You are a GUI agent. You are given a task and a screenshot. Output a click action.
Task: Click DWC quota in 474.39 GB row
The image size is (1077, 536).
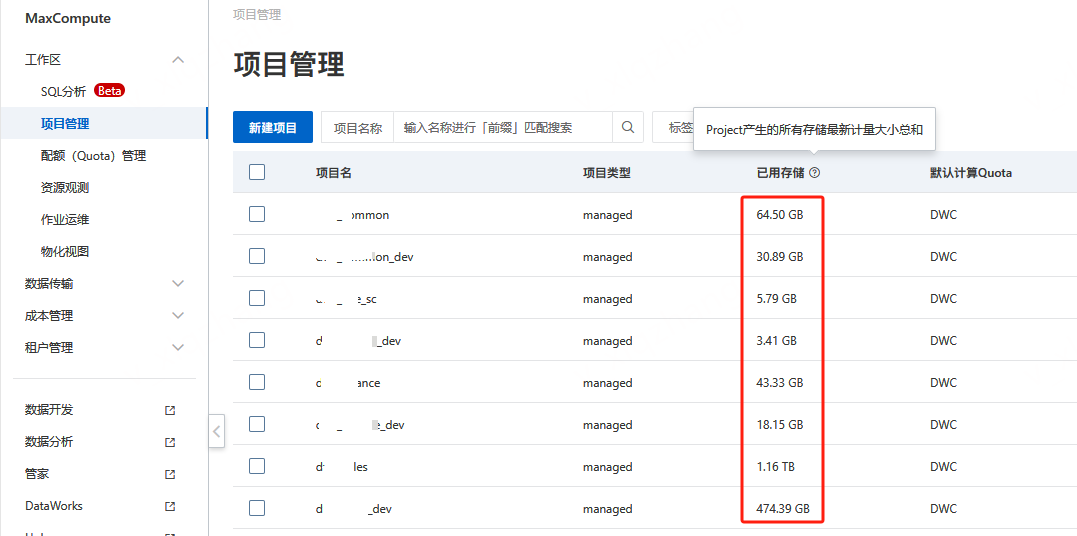pos(943,509)
